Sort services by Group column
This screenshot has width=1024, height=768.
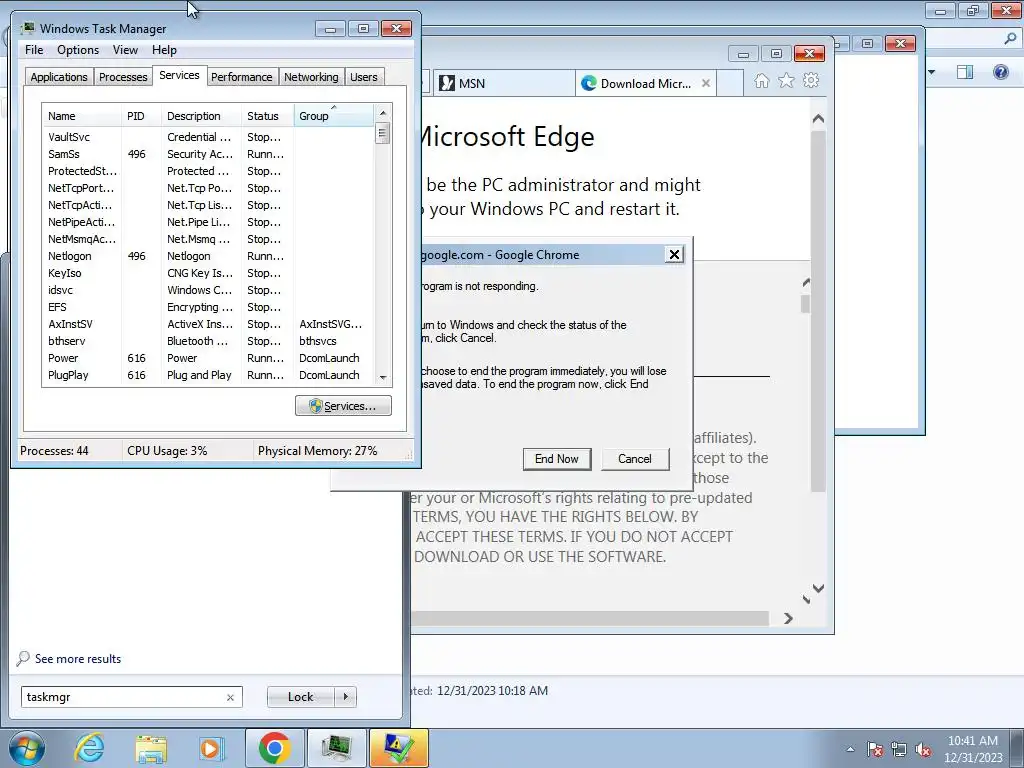[x=334, y=116]
